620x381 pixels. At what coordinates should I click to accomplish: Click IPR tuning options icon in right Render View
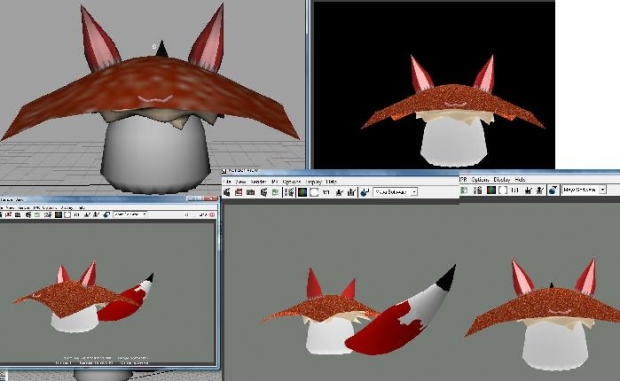tap(553, 190)
